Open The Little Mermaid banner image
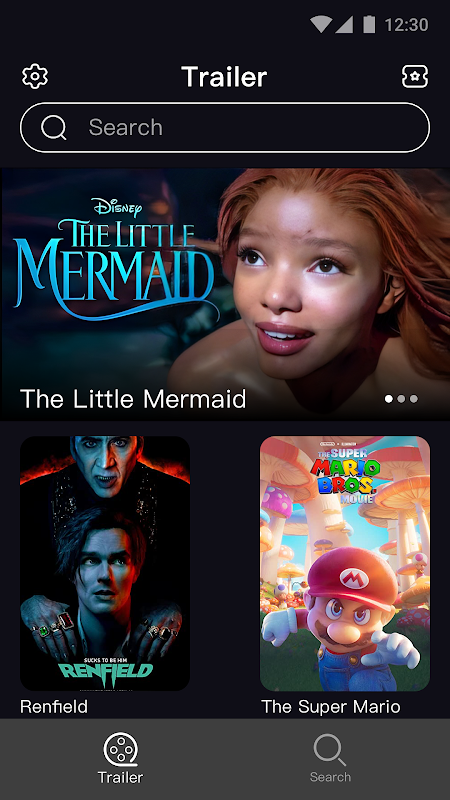Viewport: 450px width, 800px height. (x=225, y=294)
